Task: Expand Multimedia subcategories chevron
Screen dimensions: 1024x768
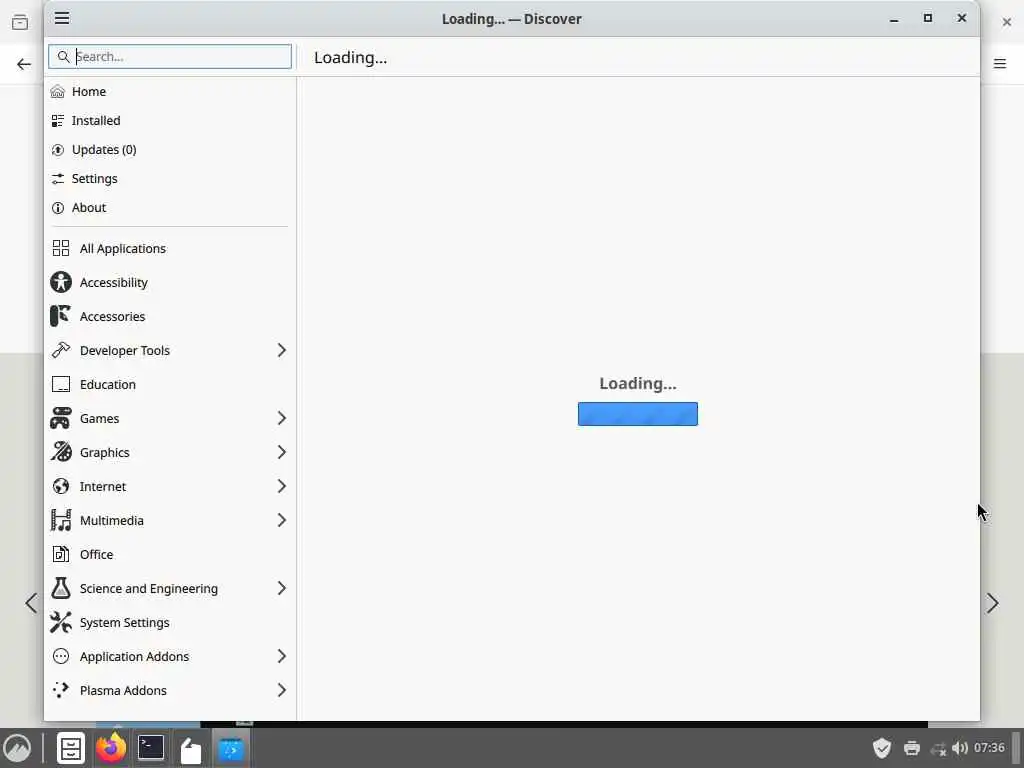Action: (281, 520)
